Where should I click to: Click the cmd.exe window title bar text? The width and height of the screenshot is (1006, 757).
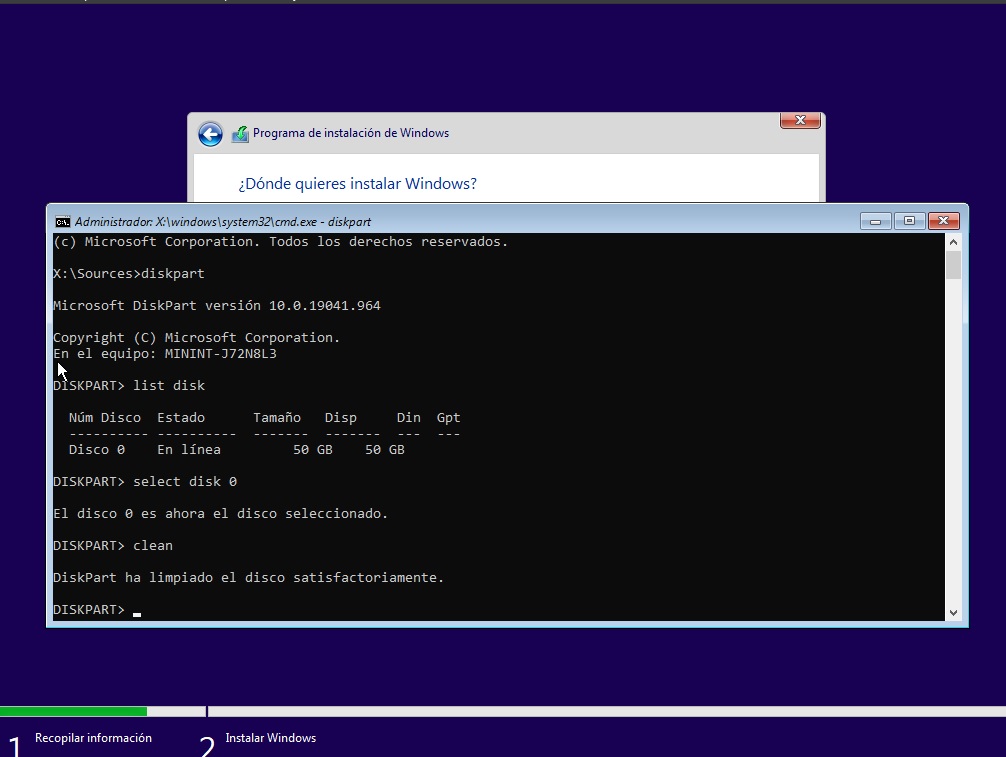[x=223, y=222]
